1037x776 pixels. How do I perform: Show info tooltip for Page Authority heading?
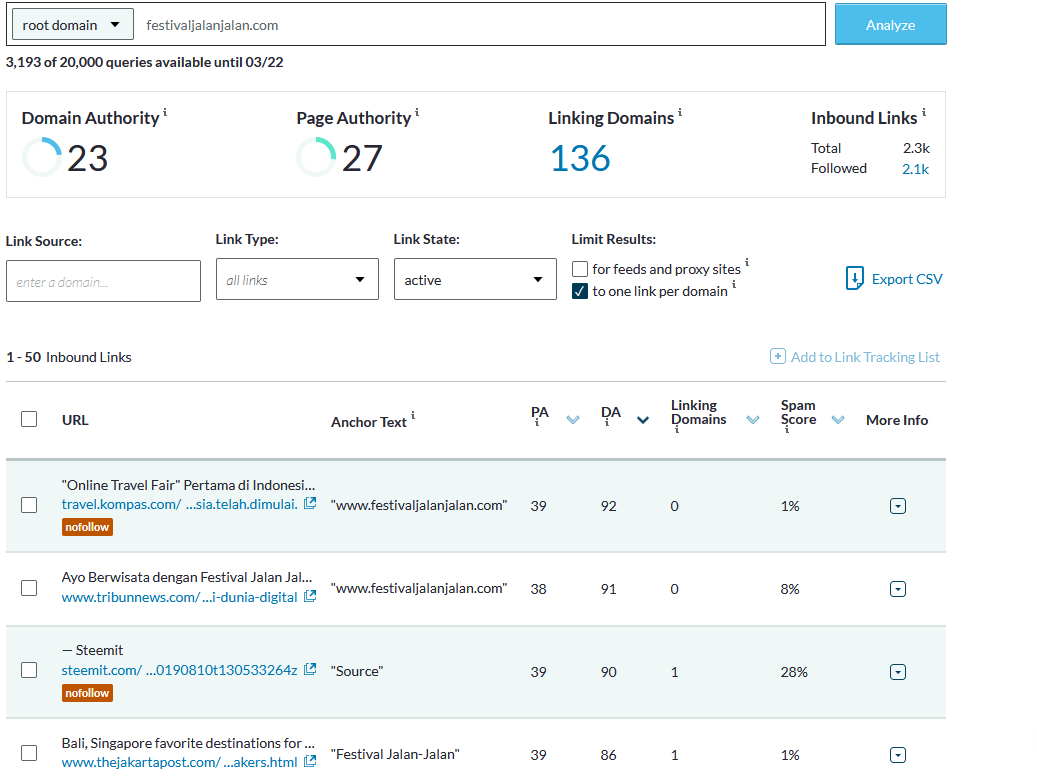point(417,112)
